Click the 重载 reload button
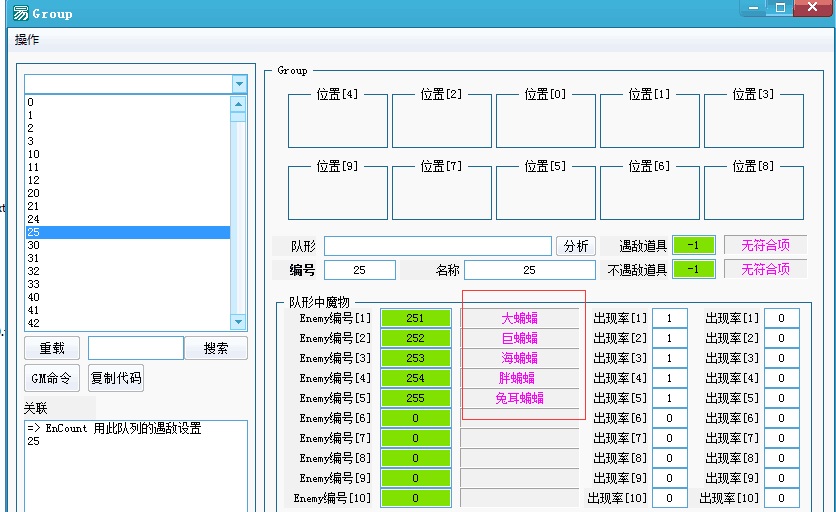 tap(52, 348)
